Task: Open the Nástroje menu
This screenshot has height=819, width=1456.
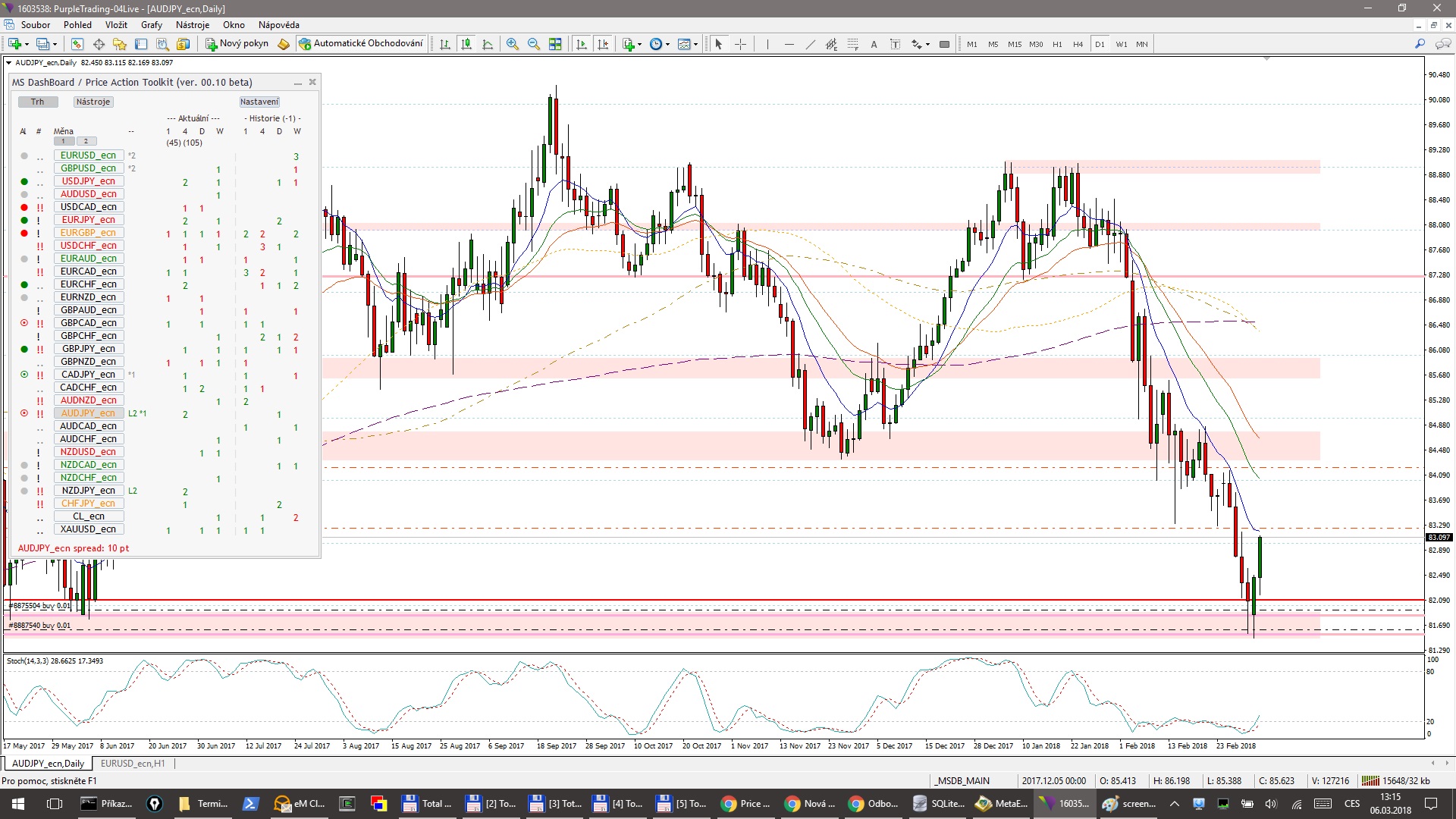Action: [x=192, y=25]
